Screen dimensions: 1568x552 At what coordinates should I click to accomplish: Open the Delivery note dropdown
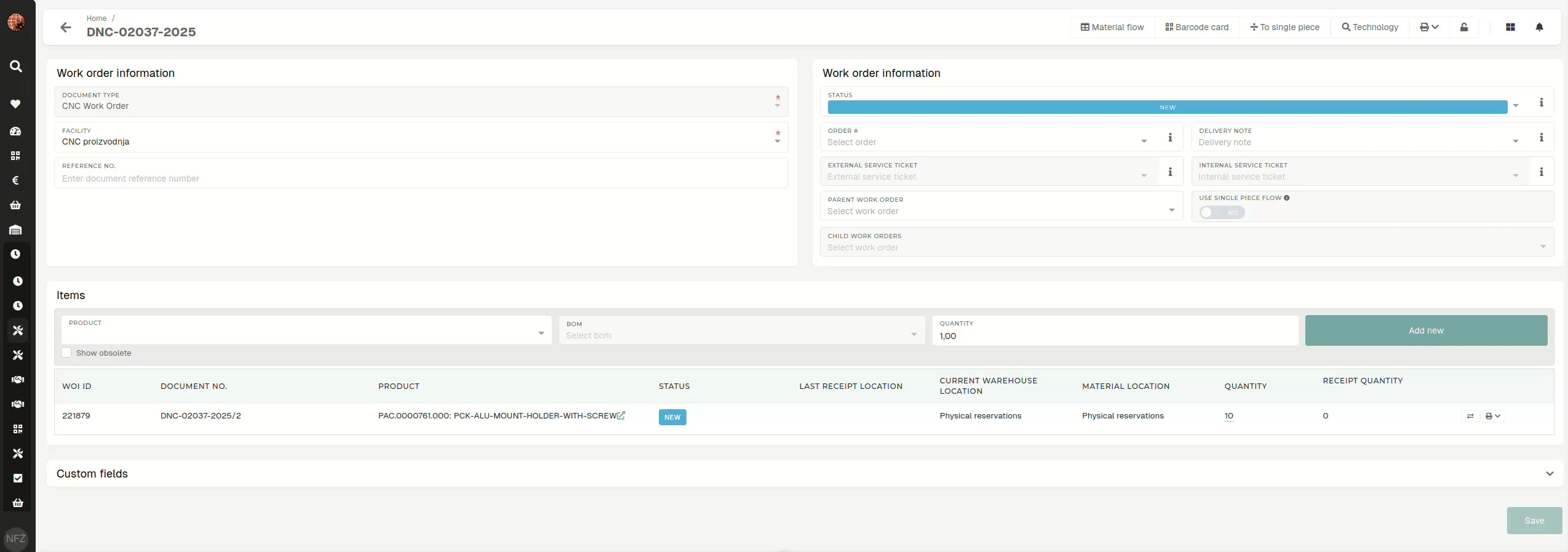(1360, 137)
